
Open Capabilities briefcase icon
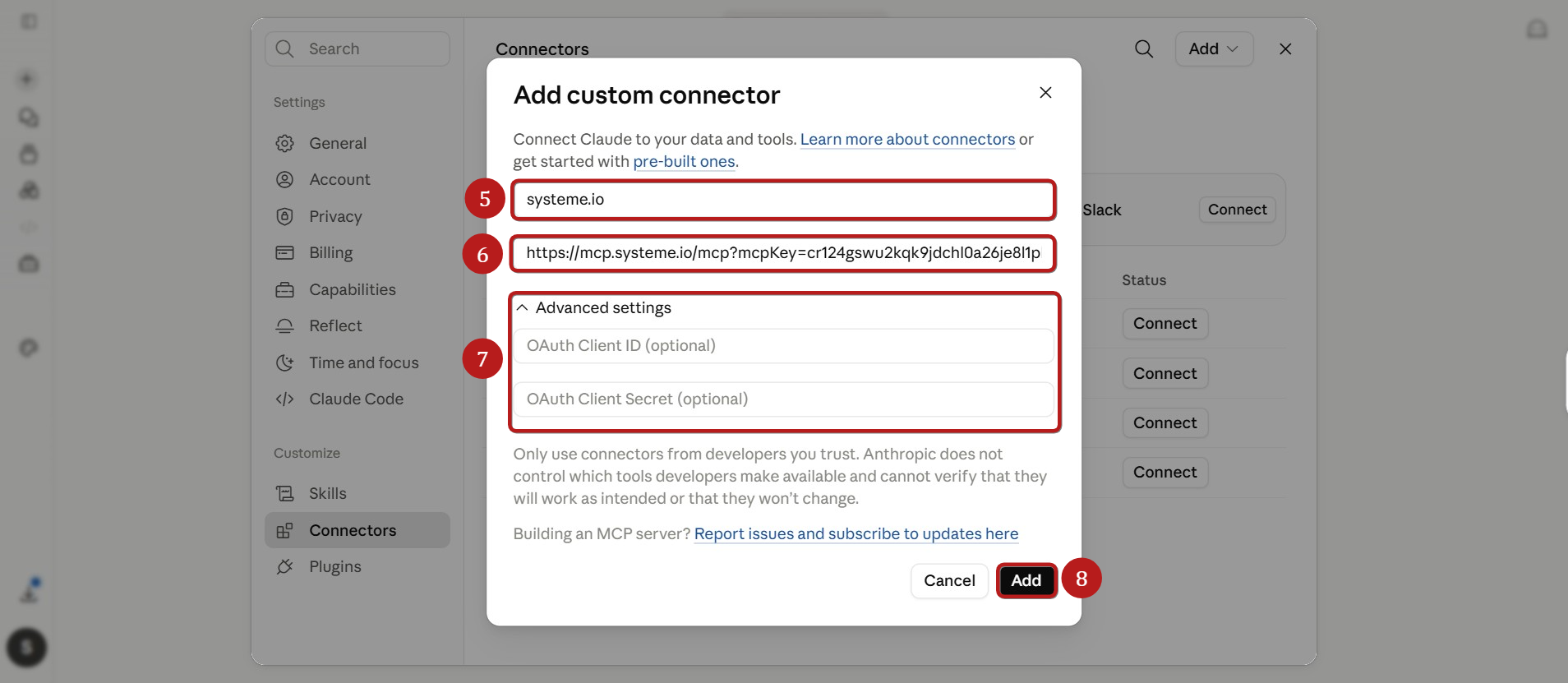(x=284, y=289)
